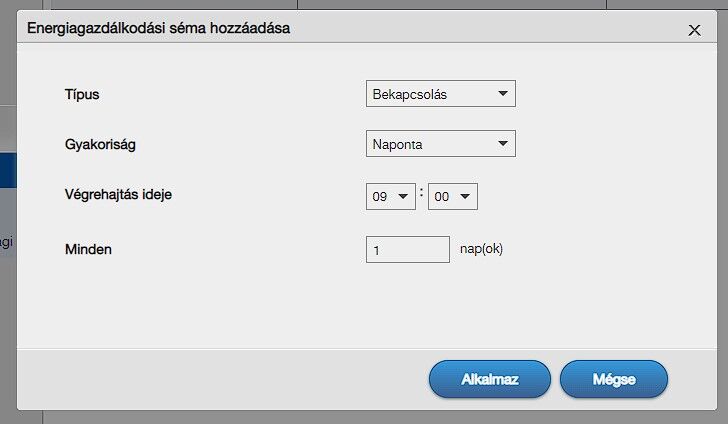Cancel with the Mégse button
This screenshot has height=424, width=728.
tap(613, 380)
